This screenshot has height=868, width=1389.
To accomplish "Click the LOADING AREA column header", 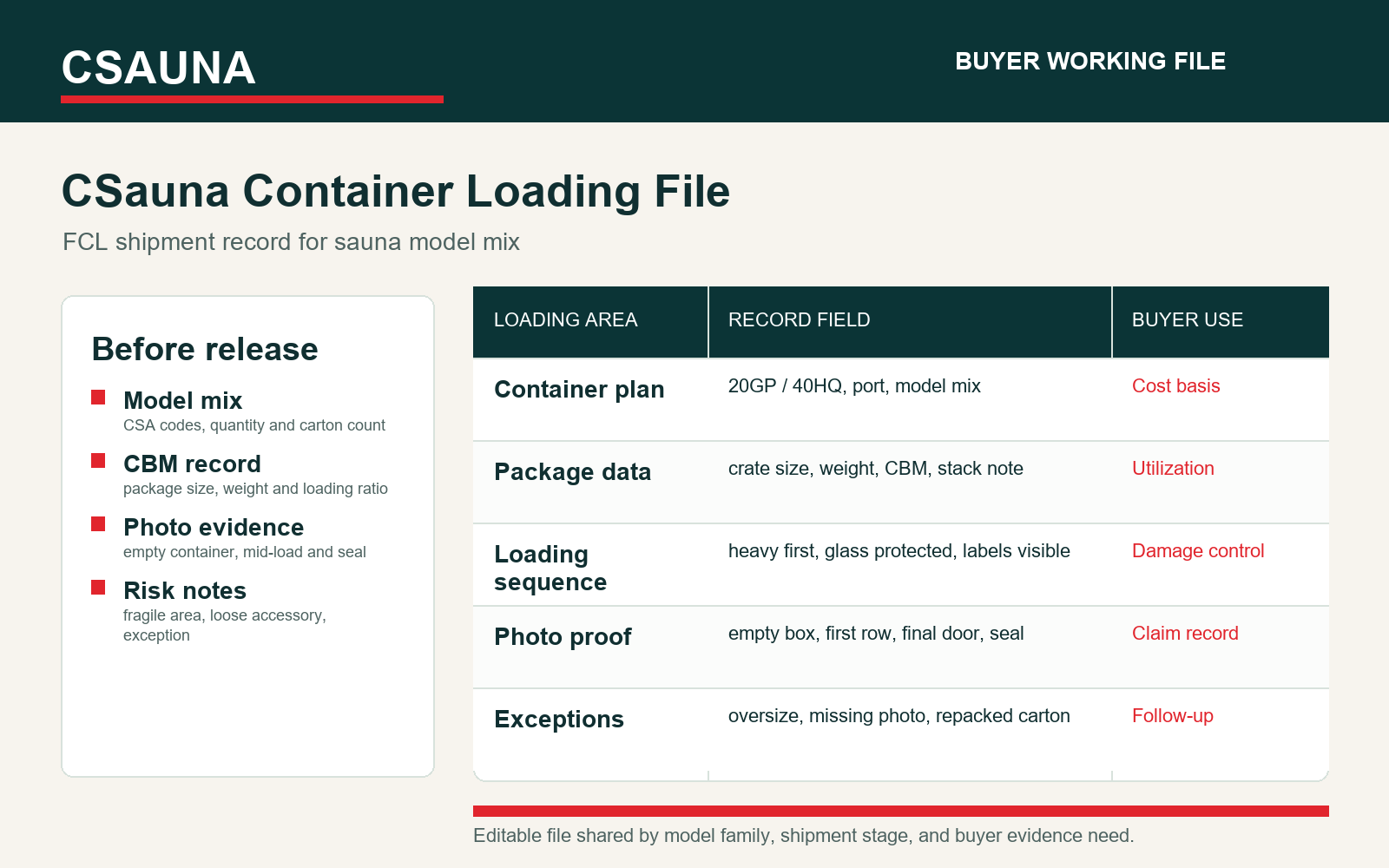I will (x=566, y=319).
